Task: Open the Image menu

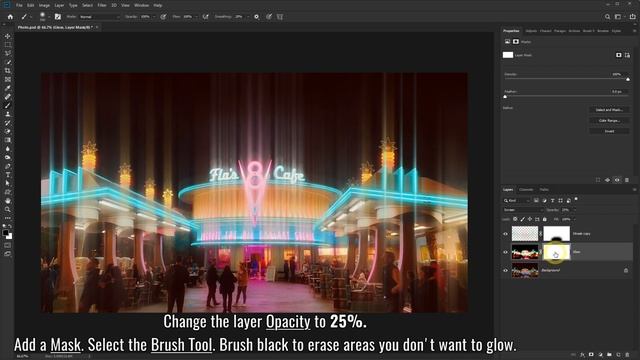Action: 44,5
